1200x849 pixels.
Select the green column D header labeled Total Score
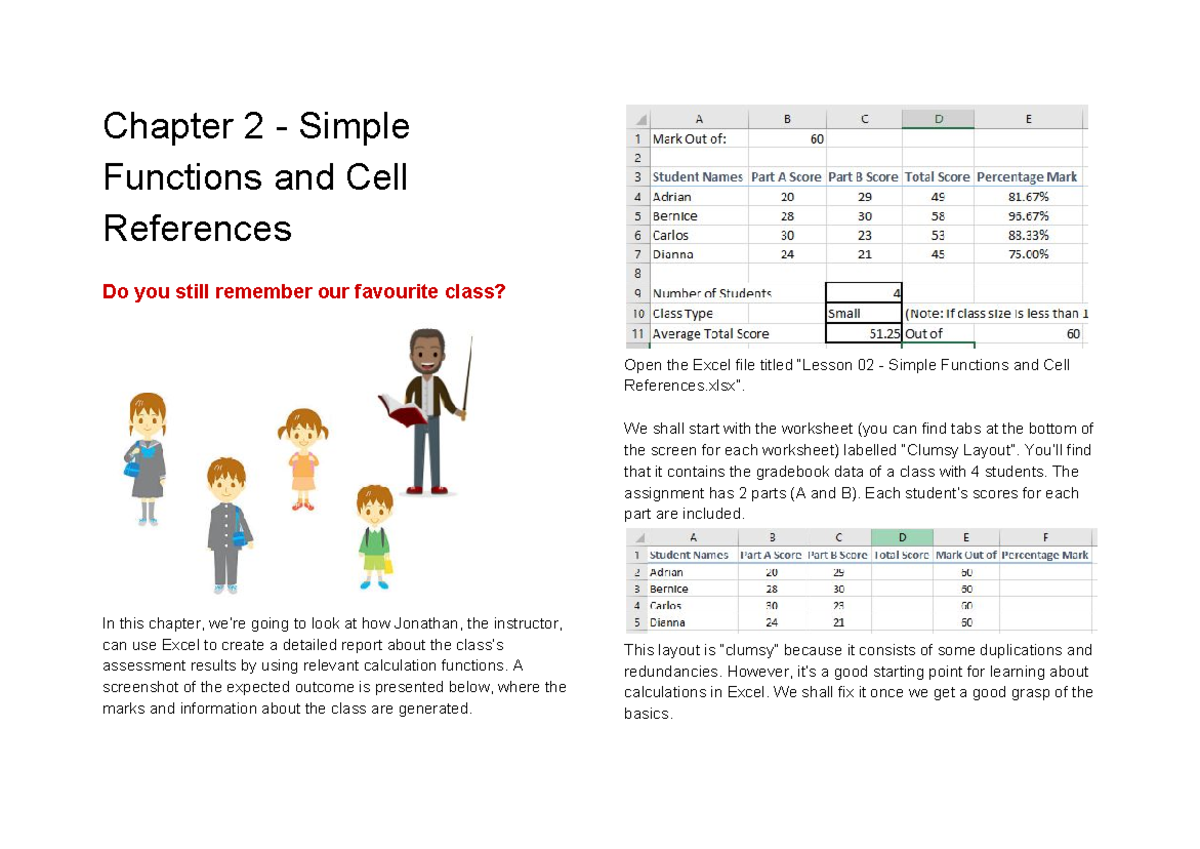(x=902, y=537)
